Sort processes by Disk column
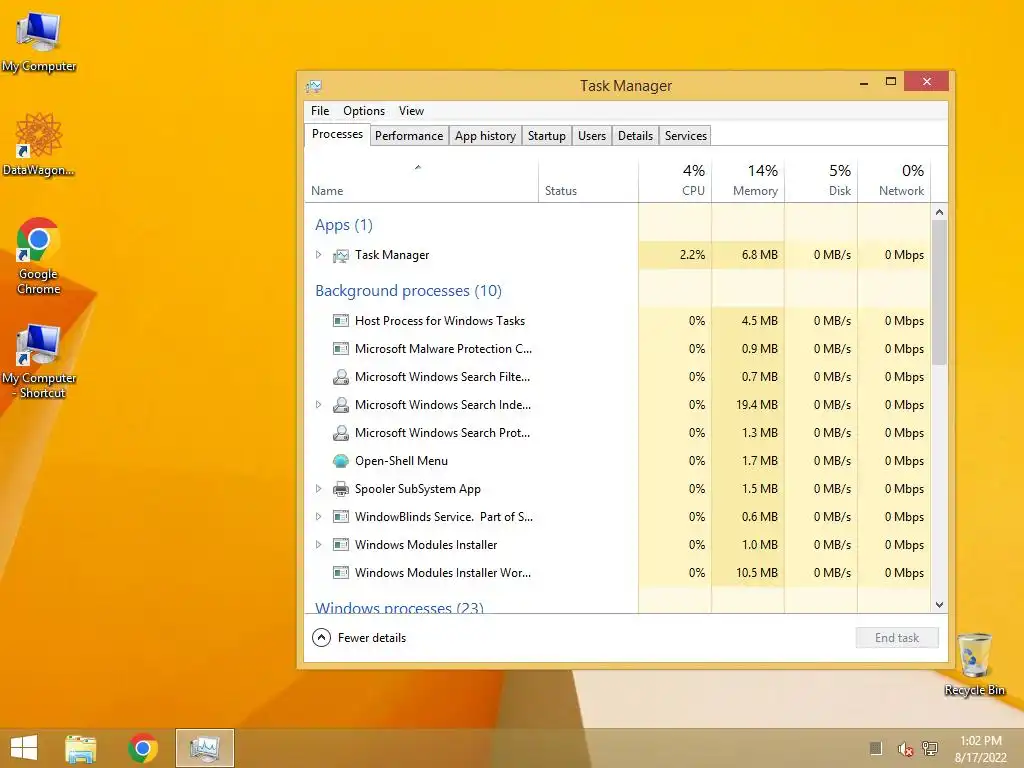The height and width of the screenshot is (768, 1024). coord(822,180)
